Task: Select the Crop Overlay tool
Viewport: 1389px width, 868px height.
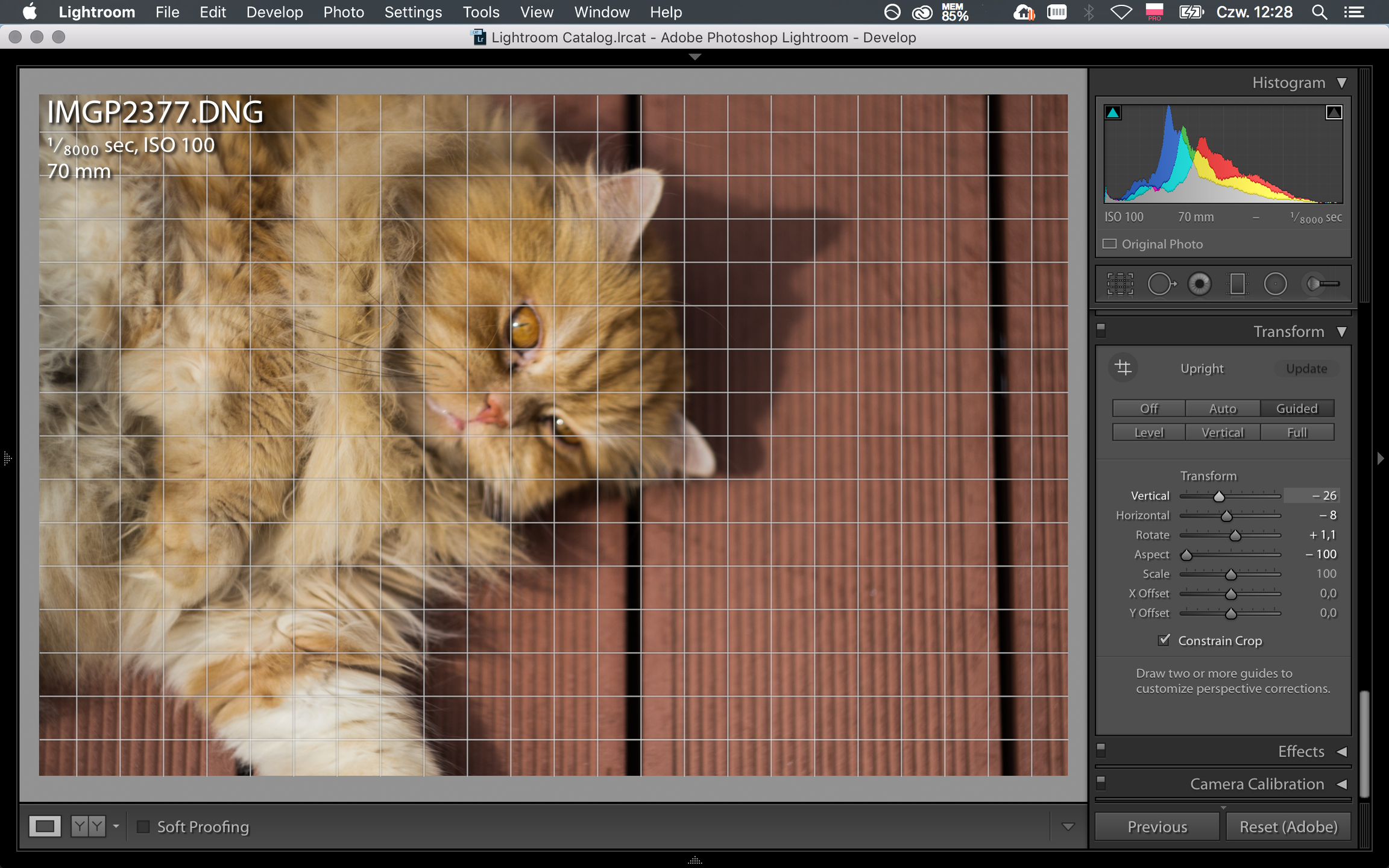Action: [1120, 284]
